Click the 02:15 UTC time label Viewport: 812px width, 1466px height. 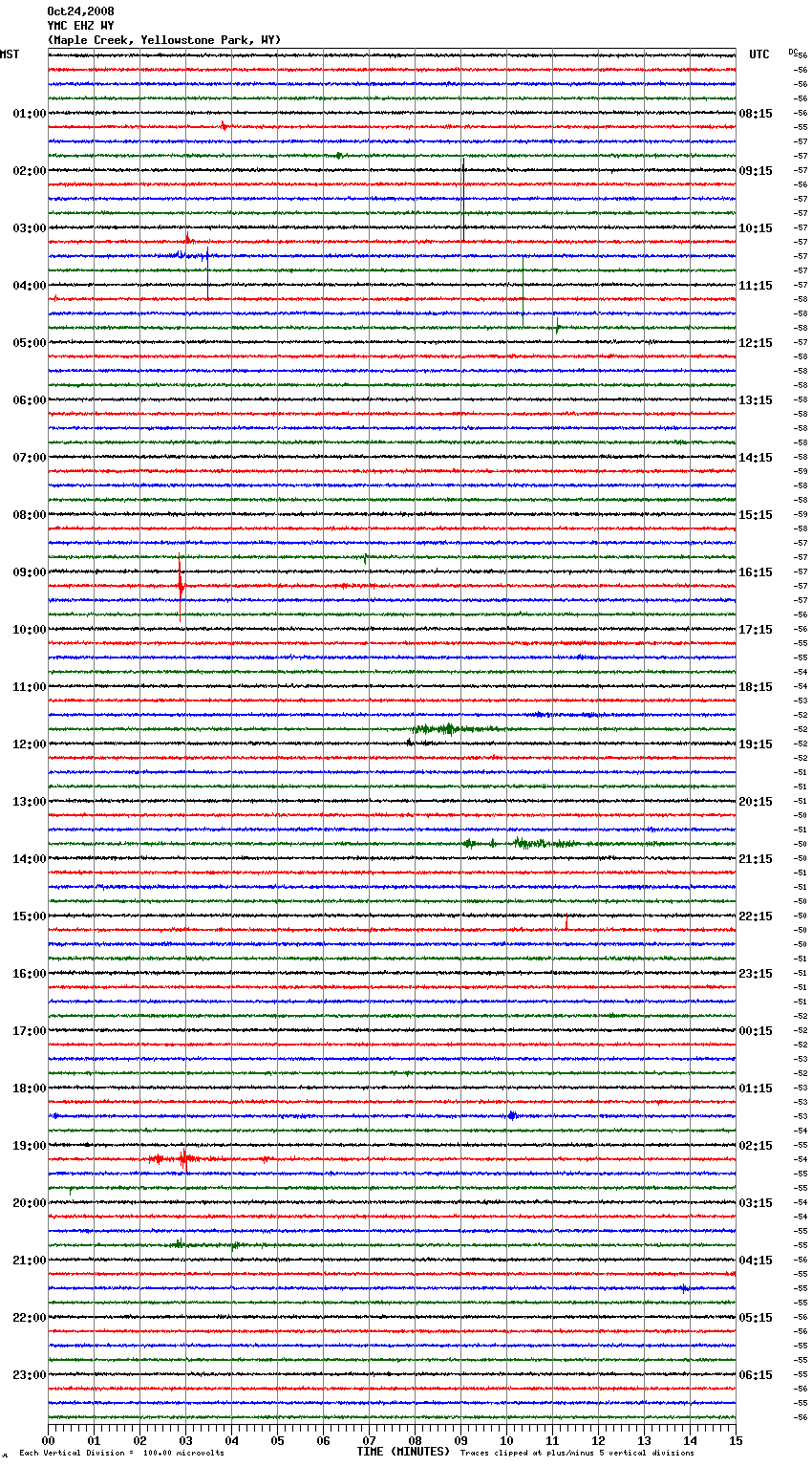tap(756, 1146)
